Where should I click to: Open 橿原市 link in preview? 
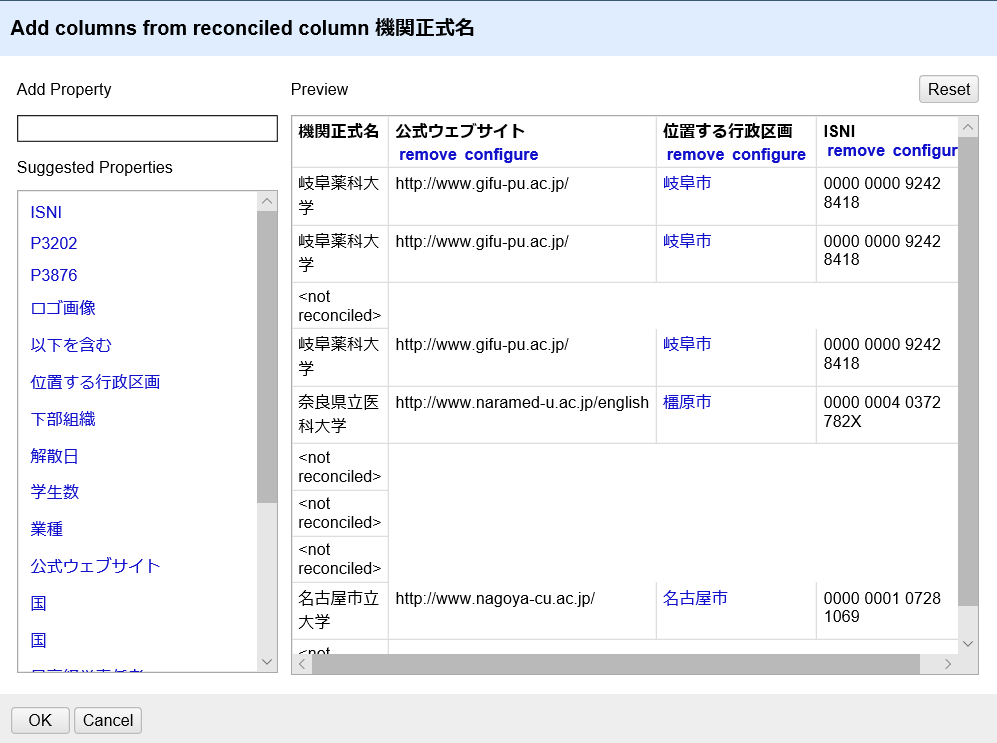click(x=687, y=402)
